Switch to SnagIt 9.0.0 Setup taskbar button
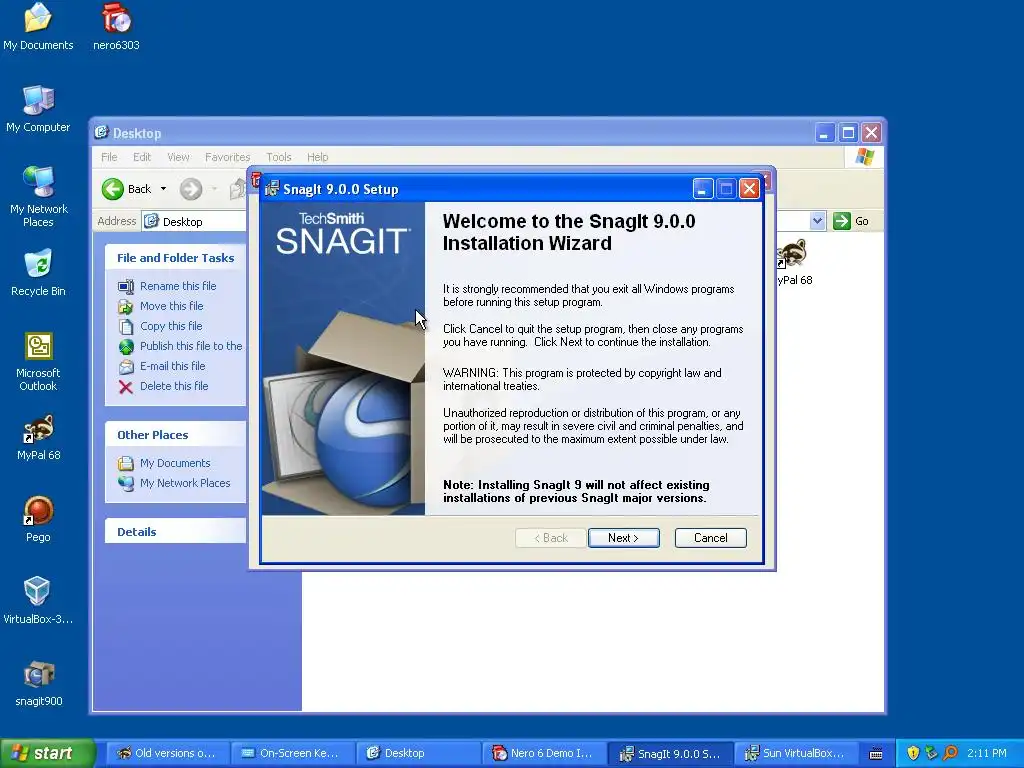The width and height of the screenshot is (1024, 768). coord(669,754)
